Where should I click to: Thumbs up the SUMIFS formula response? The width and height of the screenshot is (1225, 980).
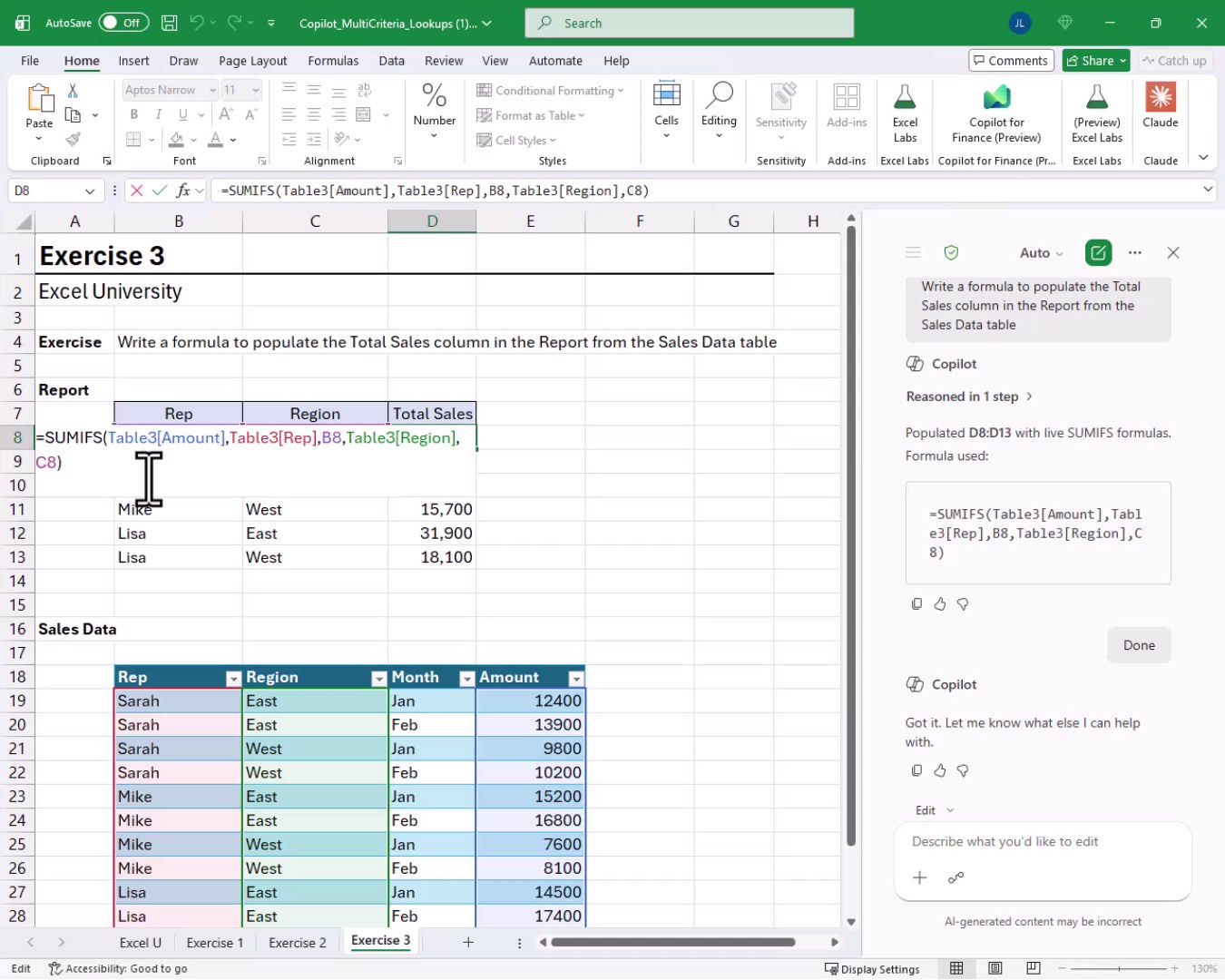coord(940,604)
